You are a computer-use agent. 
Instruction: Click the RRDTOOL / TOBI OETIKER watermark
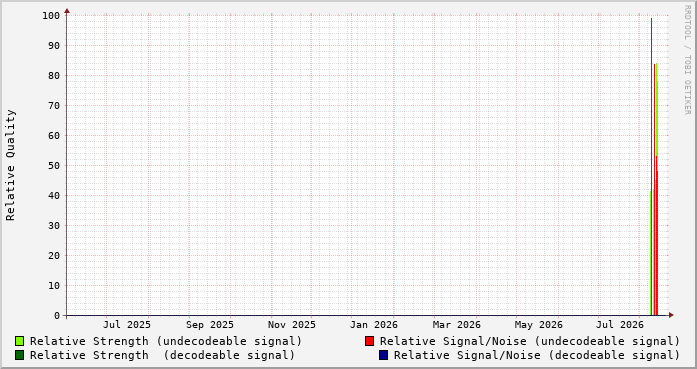(x=687, y=60)
